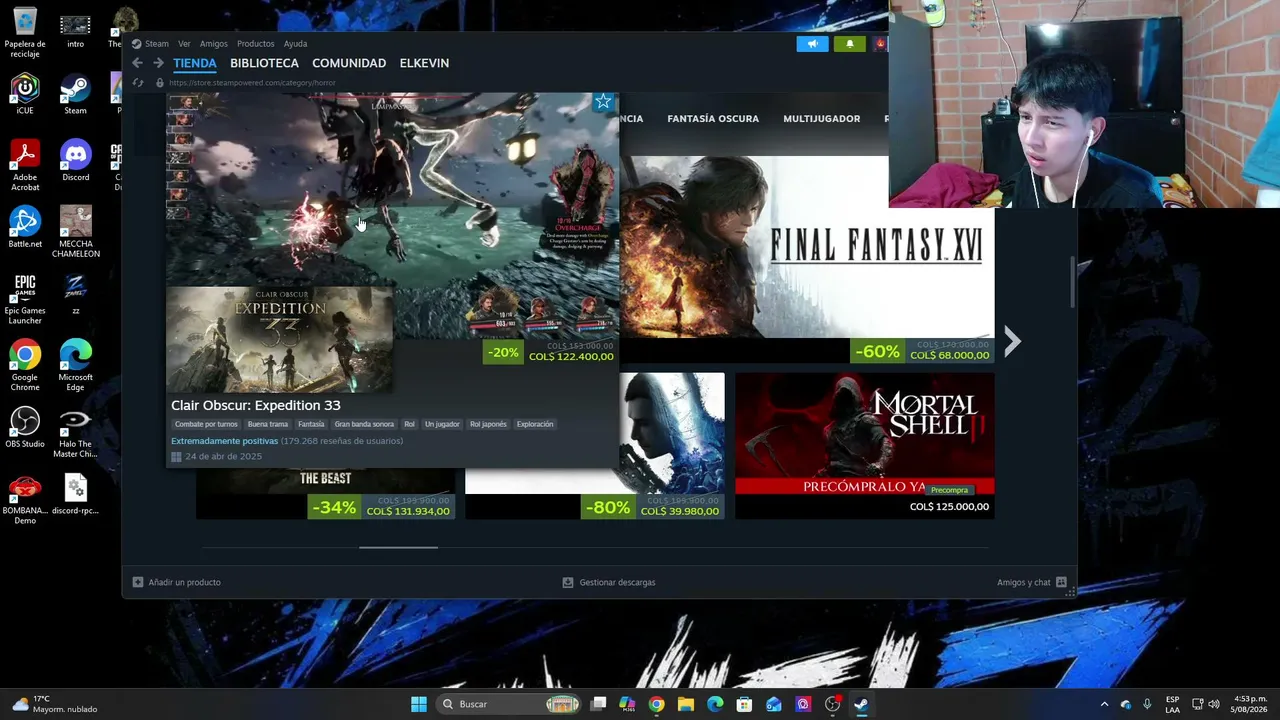The height and width of the screenshot is (720, 1280).
Task: Click the Añadir un producto link
Action: click(x=184, y=582)
